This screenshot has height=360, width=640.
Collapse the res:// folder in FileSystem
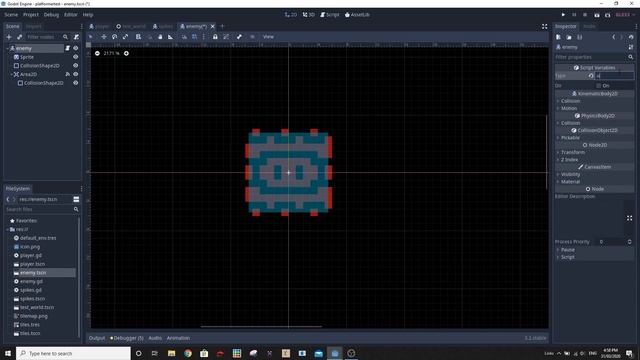[x=8, y=229]
